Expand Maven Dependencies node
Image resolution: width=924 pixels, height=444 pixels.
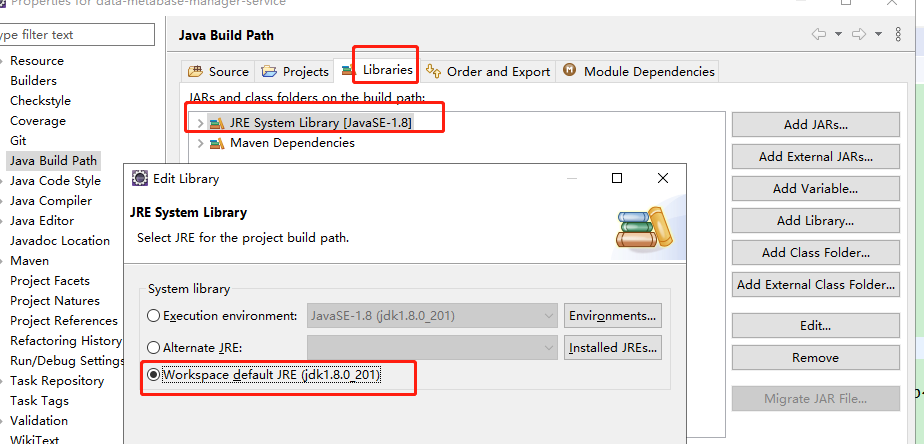200,143
